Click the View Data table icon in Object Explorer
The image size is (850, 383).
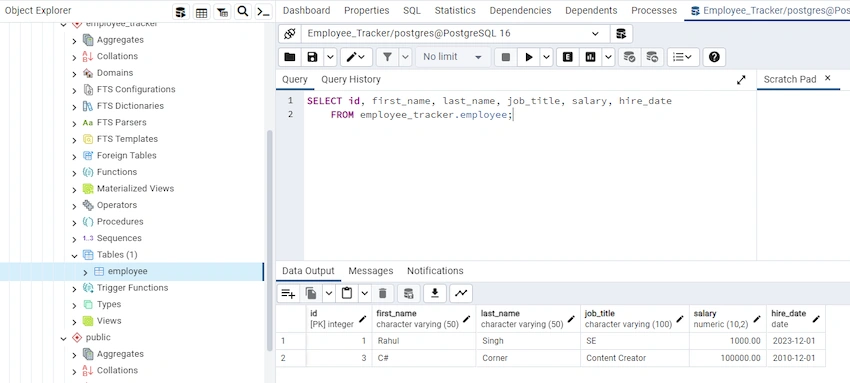[201, 12]
